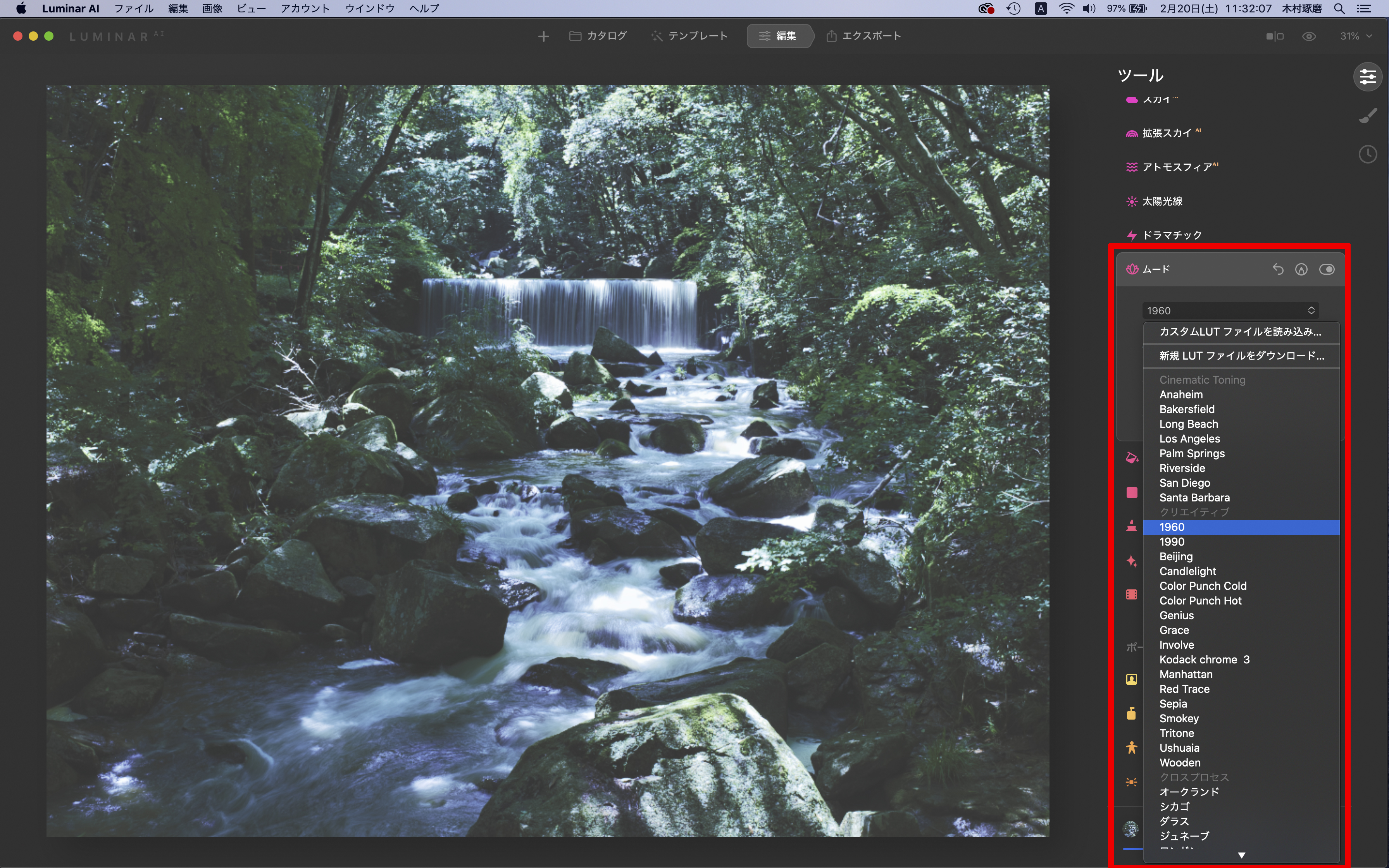Expand the アトモスフィア AI tool

1178,167
